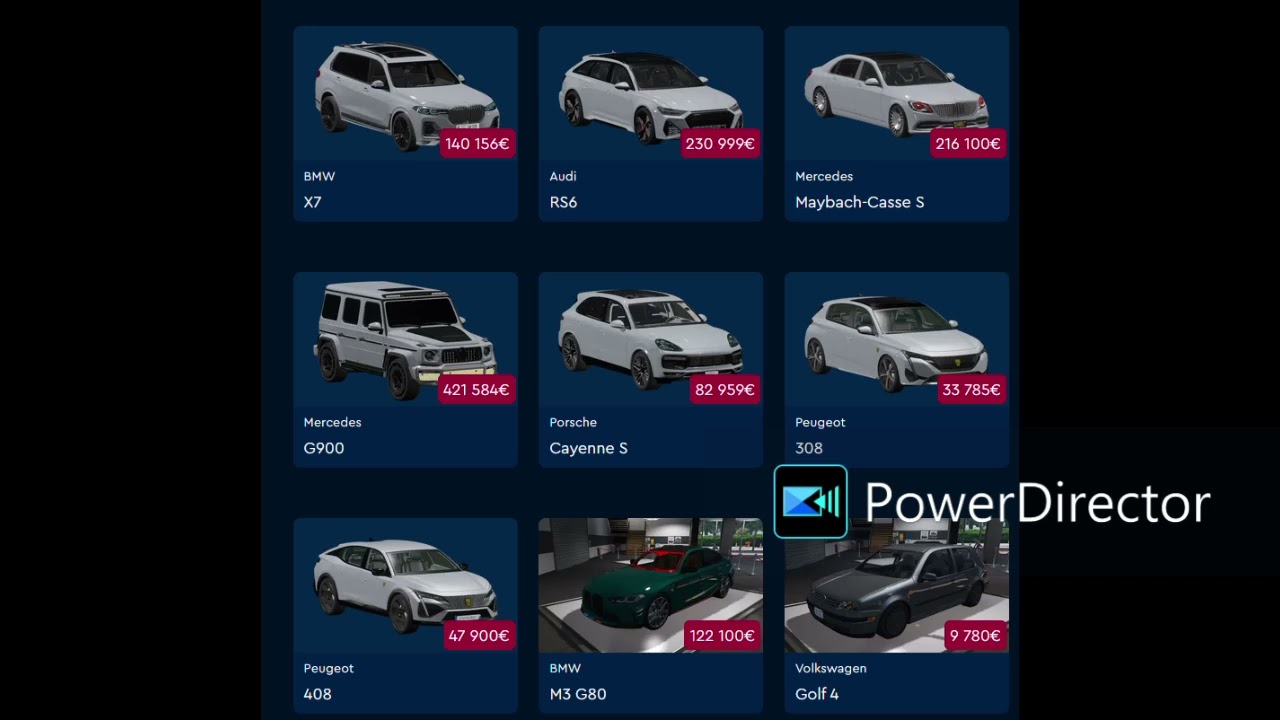Select the BMW X7 car image

tap(405, 94)
